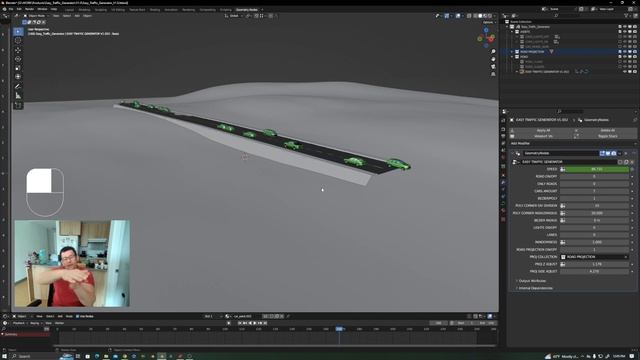Click the navigation gizmo's blue Z axis
Viewport: 640px width, 360px height.
pyautogui.click(x=486, y=30)
